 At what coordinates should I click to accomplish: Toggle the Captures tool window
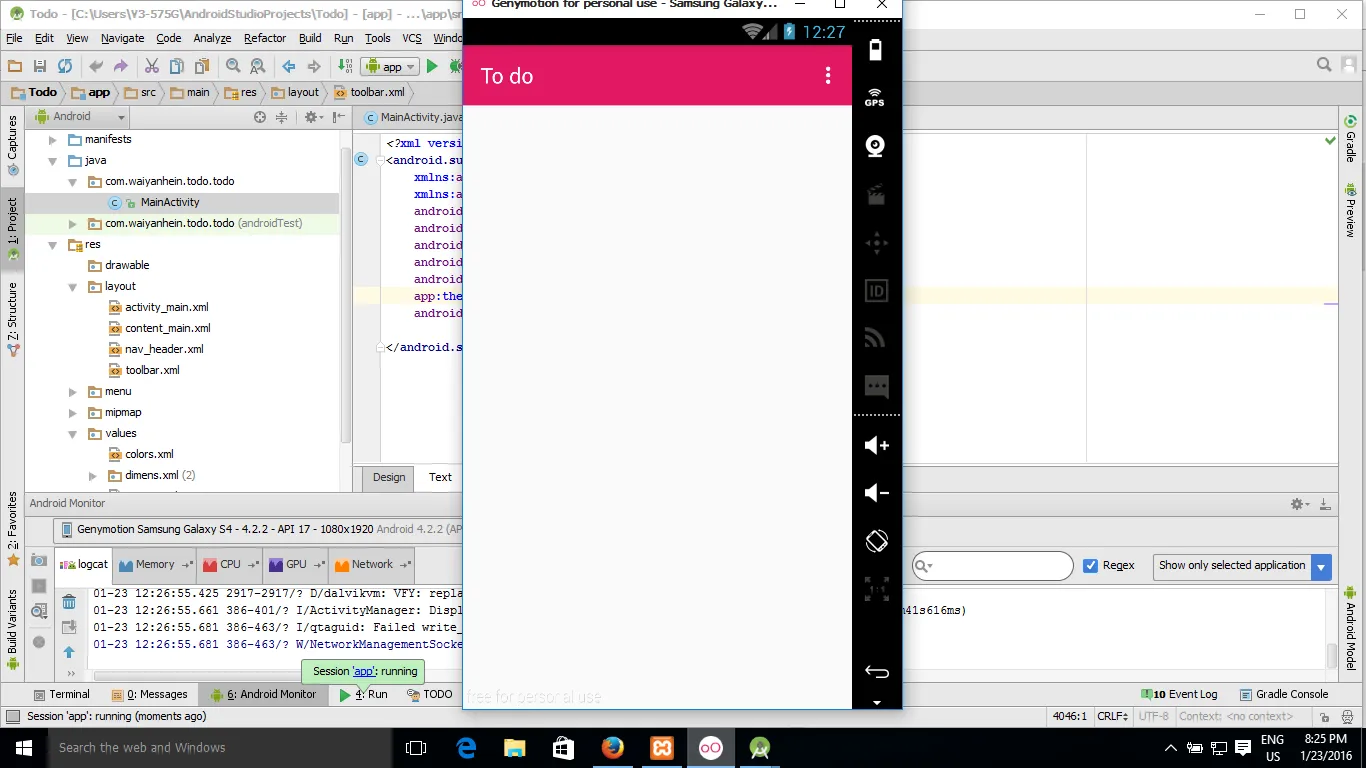click(13, 145)
